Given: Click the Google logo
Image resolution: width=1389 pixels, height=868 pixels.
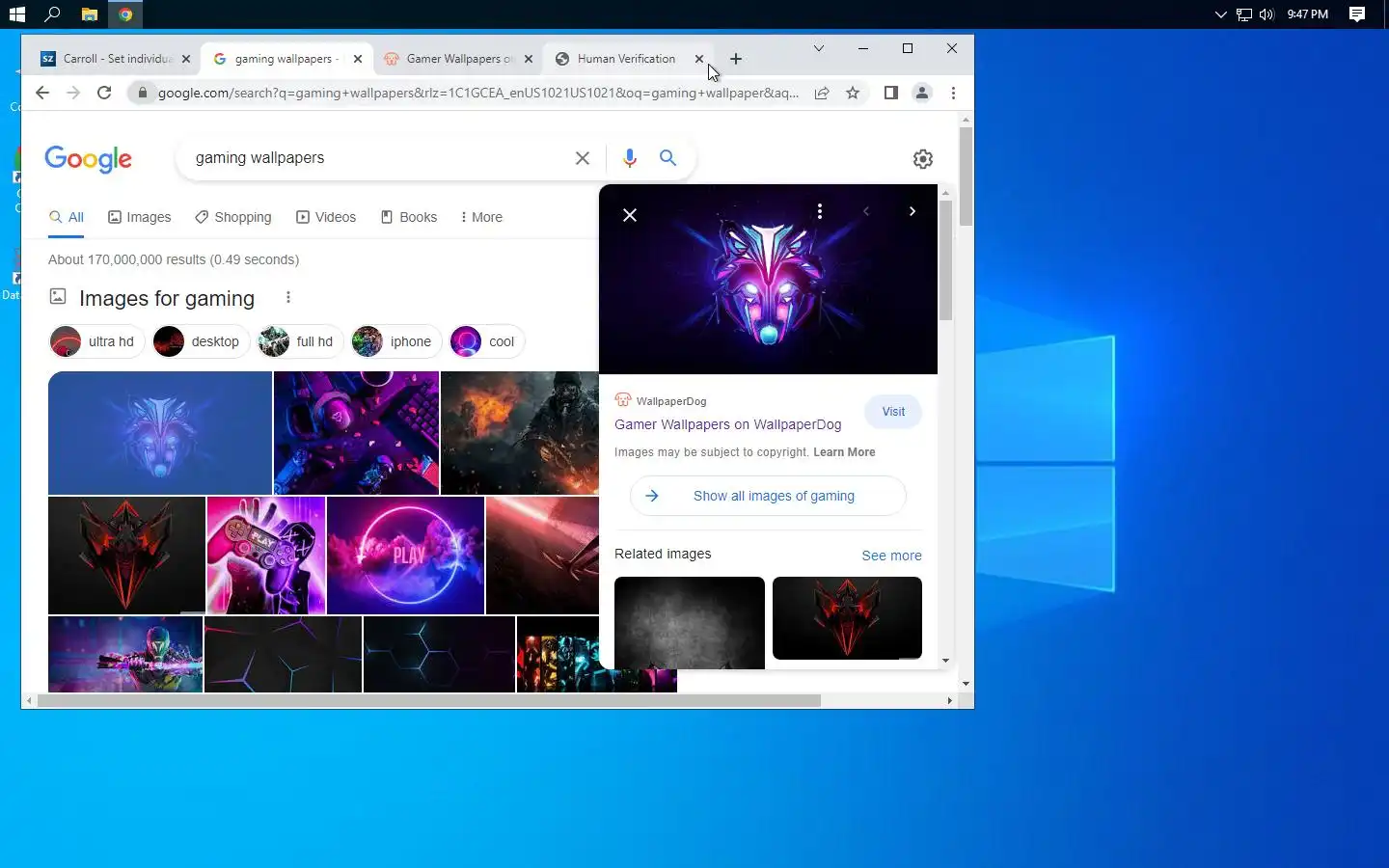Looking at the screenshot, I should point(88,159).
